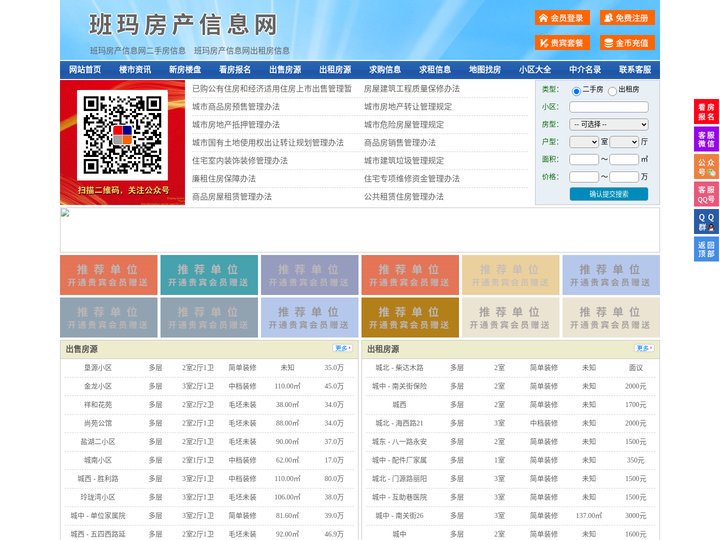
Task: Click the minimum 面积 input field
Action: 584,159
